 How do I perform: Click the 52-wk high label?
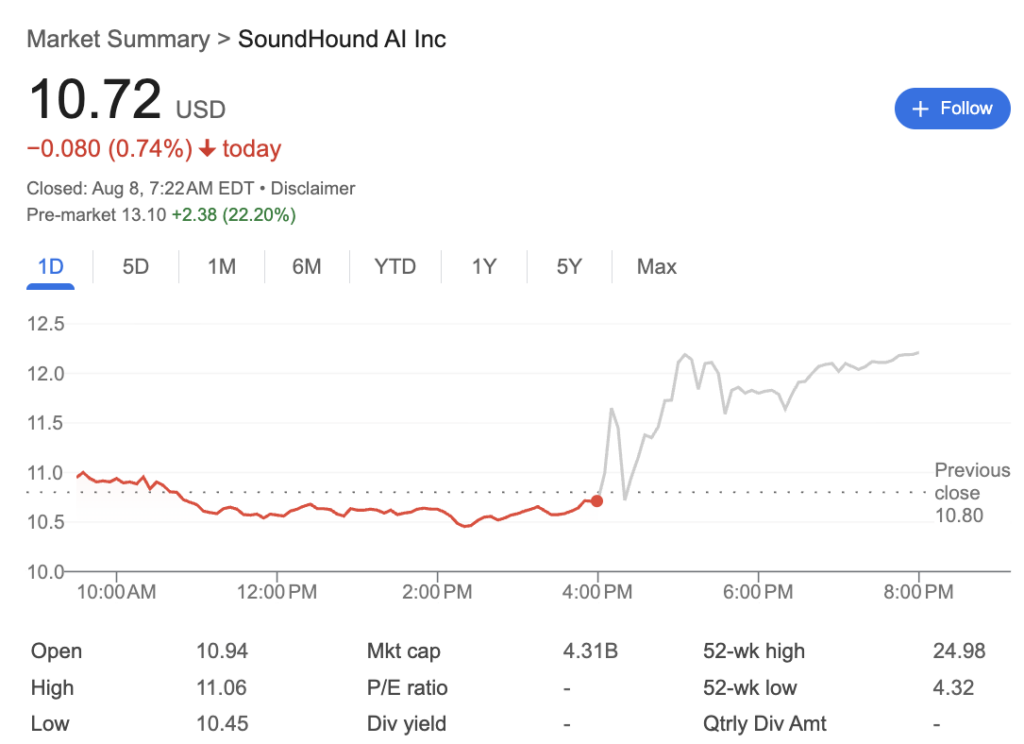click(x=754, y=651)
